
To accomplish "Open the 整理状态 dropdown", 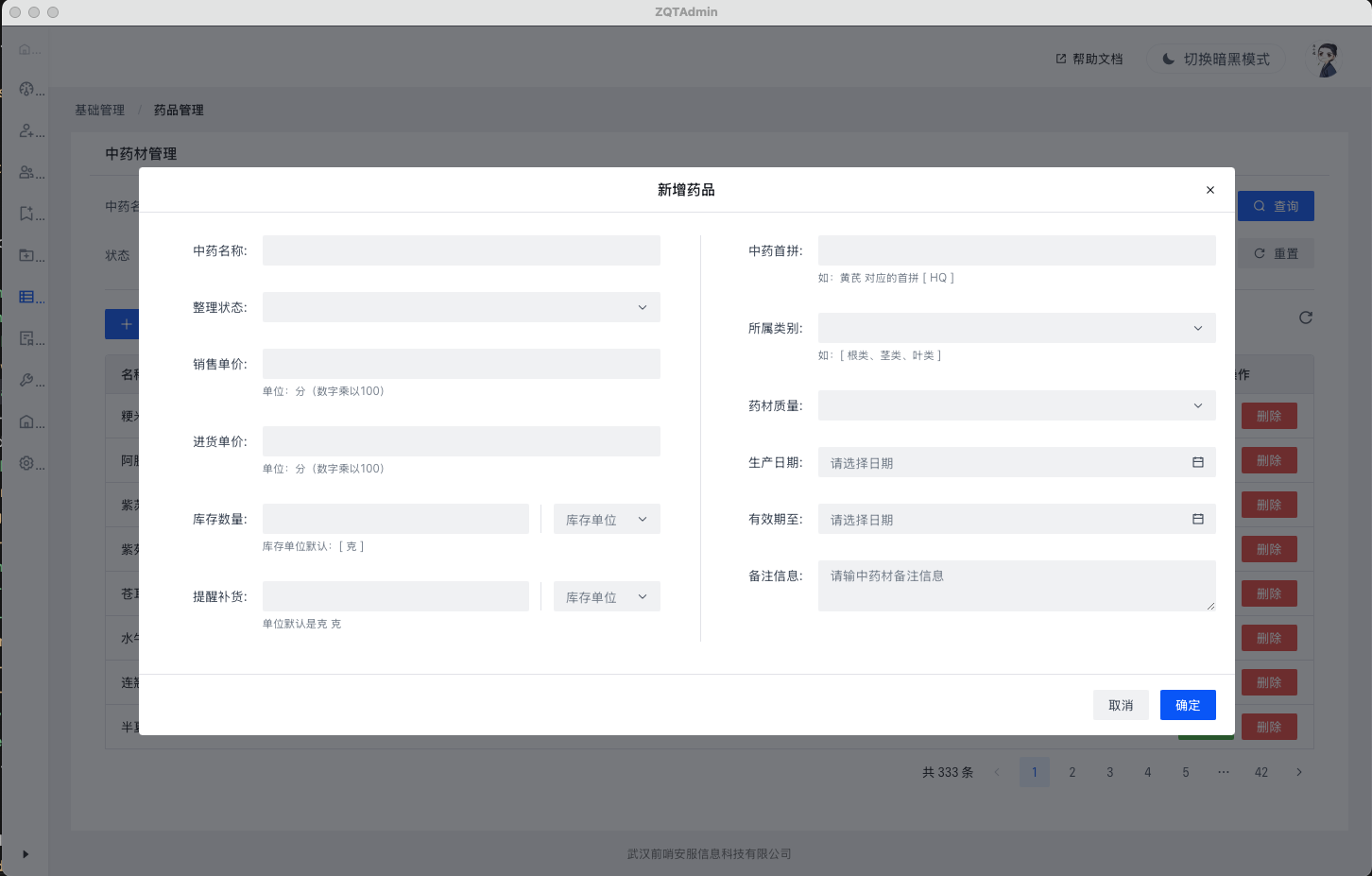I will (x=461, y=307).
